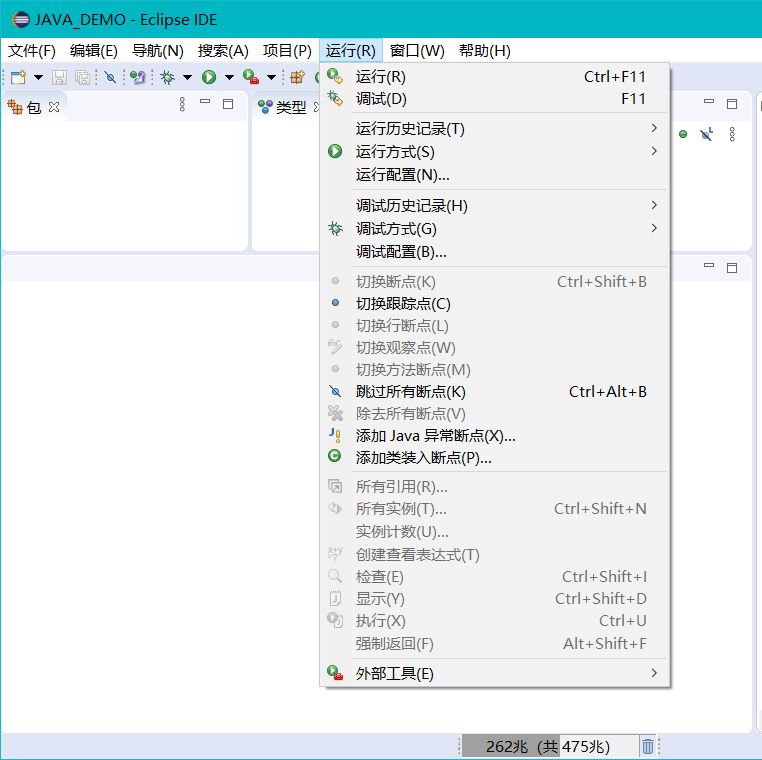Choose 添加 Java 异常断点(X)... entry

click(x=435, y=436)
